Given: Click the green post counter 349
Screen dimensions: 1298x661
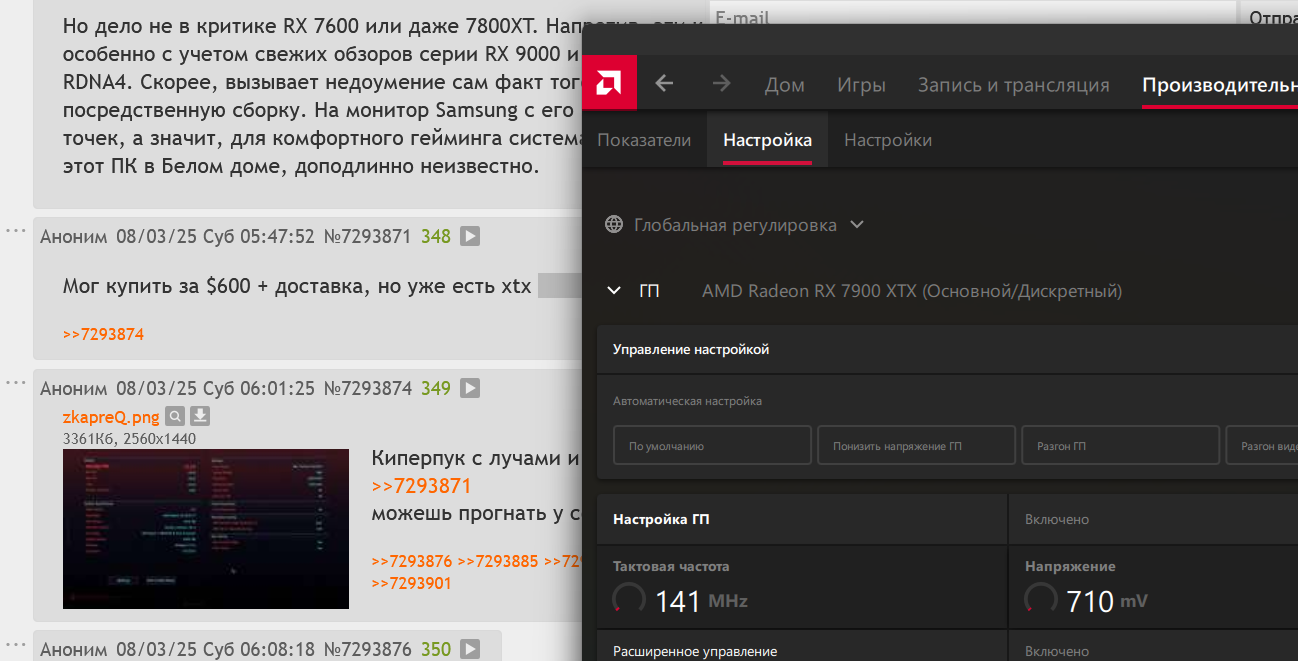Looking at the screenshot, I should coord(436,388).
